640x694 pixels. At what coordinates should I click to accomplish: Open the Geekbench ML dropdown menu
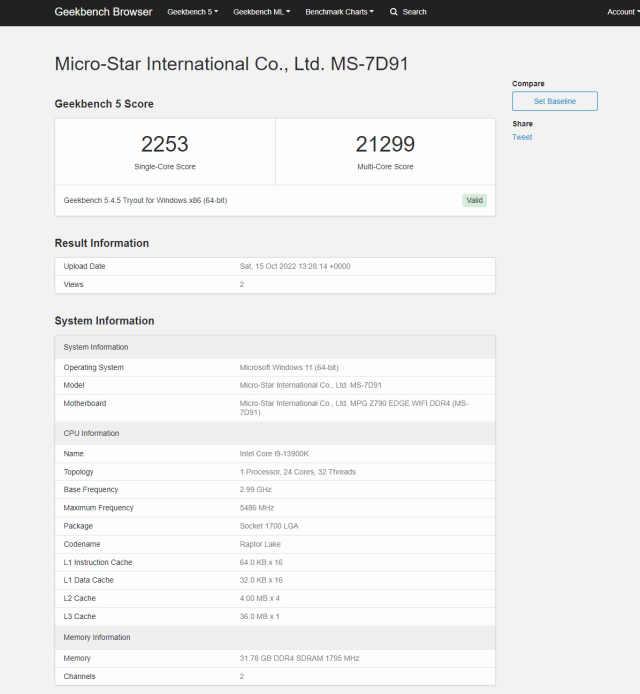pos(262,12)
